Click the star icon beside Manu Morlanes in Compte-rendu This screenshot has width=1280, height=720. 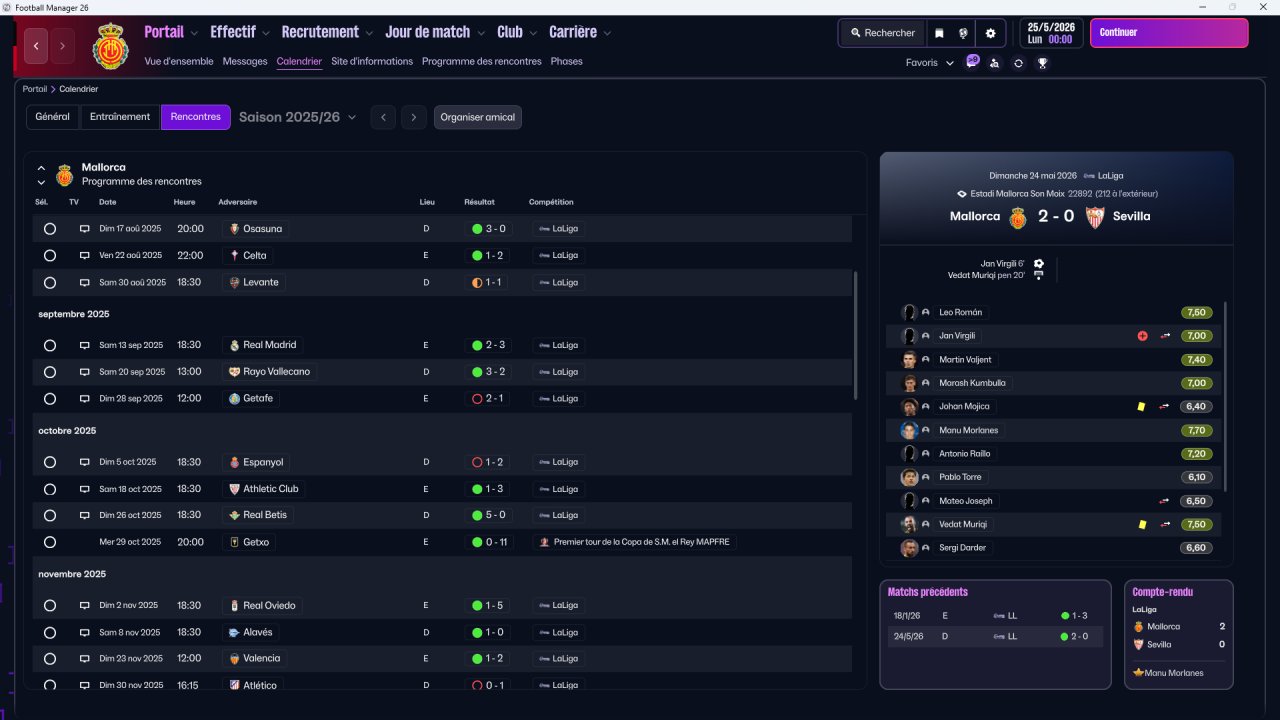coord(1138,673)
